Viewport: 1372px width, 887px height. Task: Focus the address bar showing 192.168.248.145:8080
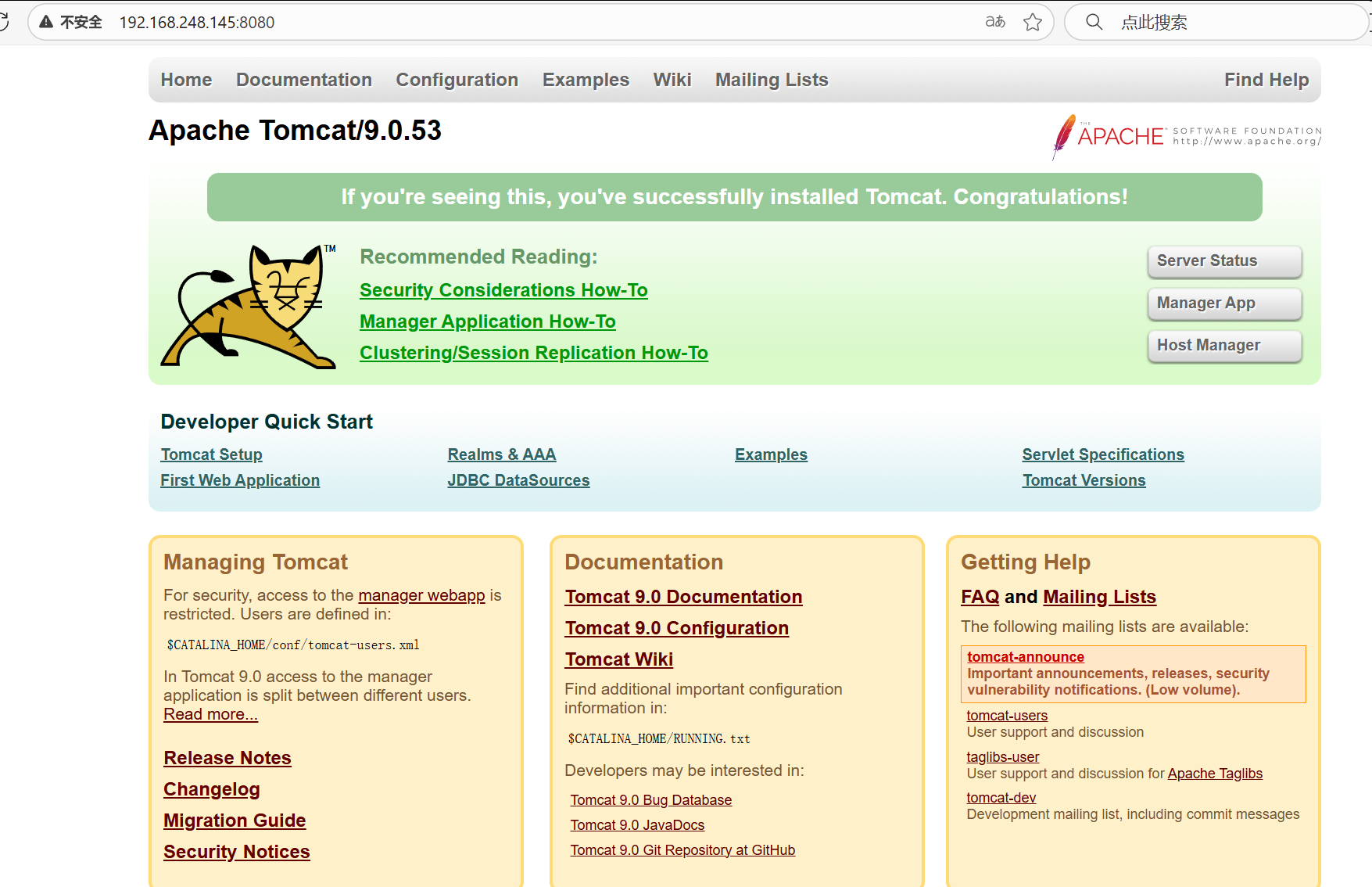539,22
